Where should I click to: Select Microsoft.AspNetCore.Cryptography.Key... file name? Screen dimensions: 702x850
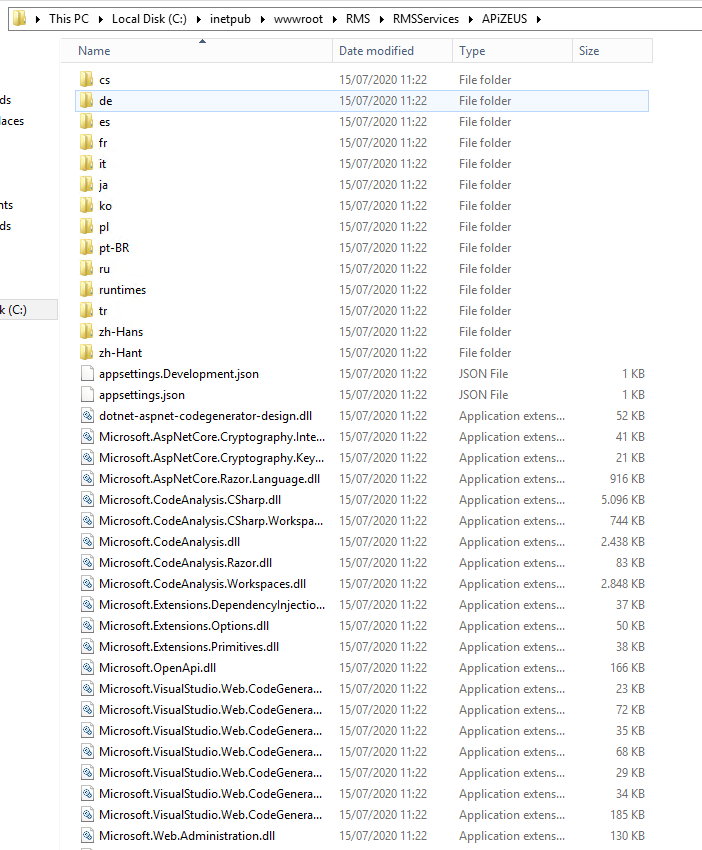(211, 458)
